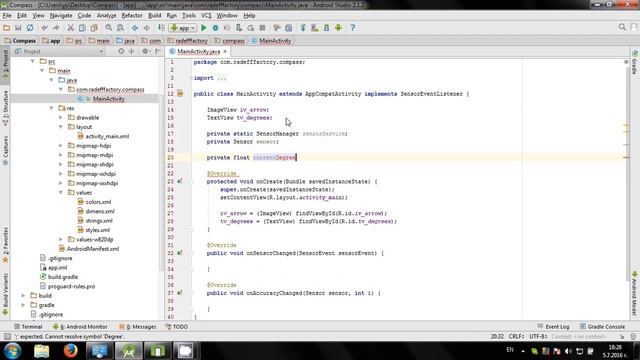640x360 pixels.
Task: Click the Debug app bug icon
Action: 215,28
